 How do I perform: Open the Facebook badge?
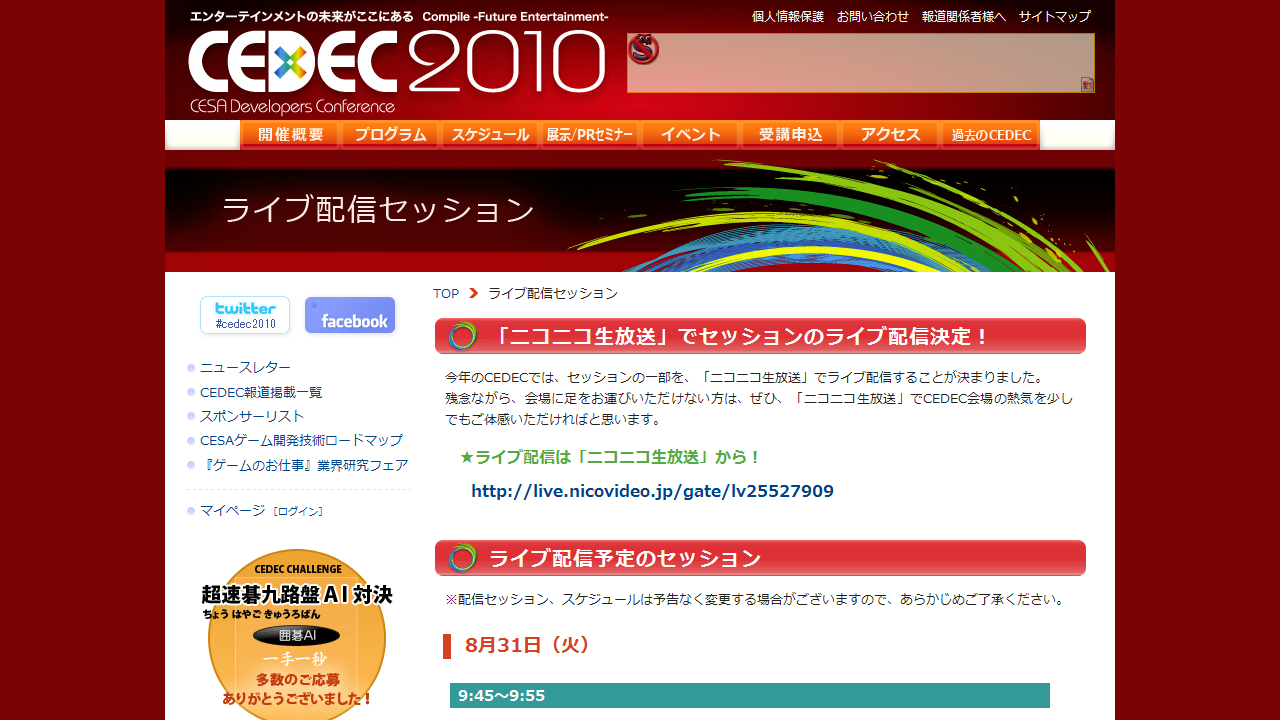pyautogui.click(x=350, y=315)
